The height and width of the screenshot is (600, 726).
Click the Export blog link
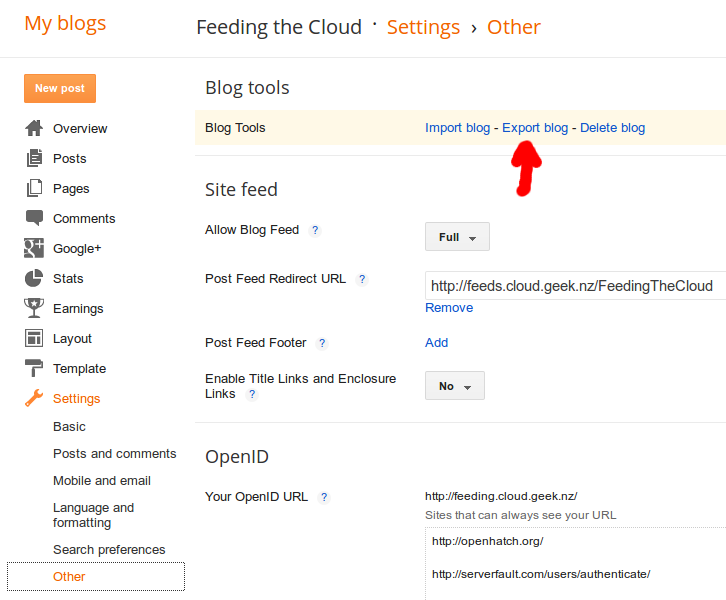535,128
